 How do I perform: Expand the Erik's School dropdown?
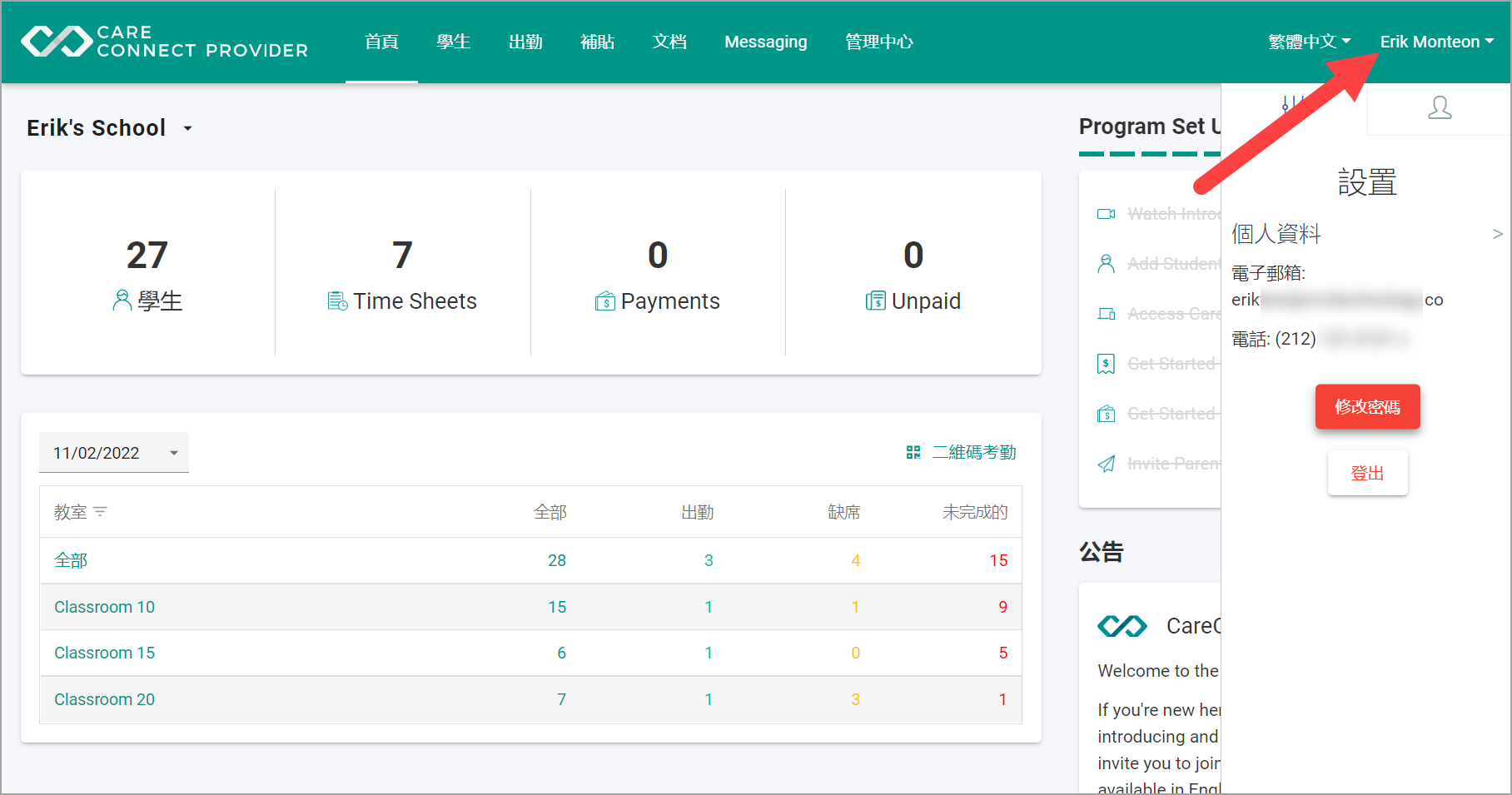click(x=188, y=128)
